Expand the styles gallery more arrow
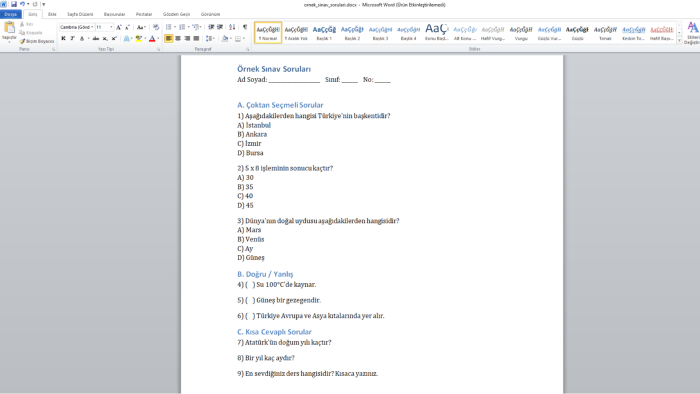The height and width of the screenshot is (394, 700). point(679,41)
